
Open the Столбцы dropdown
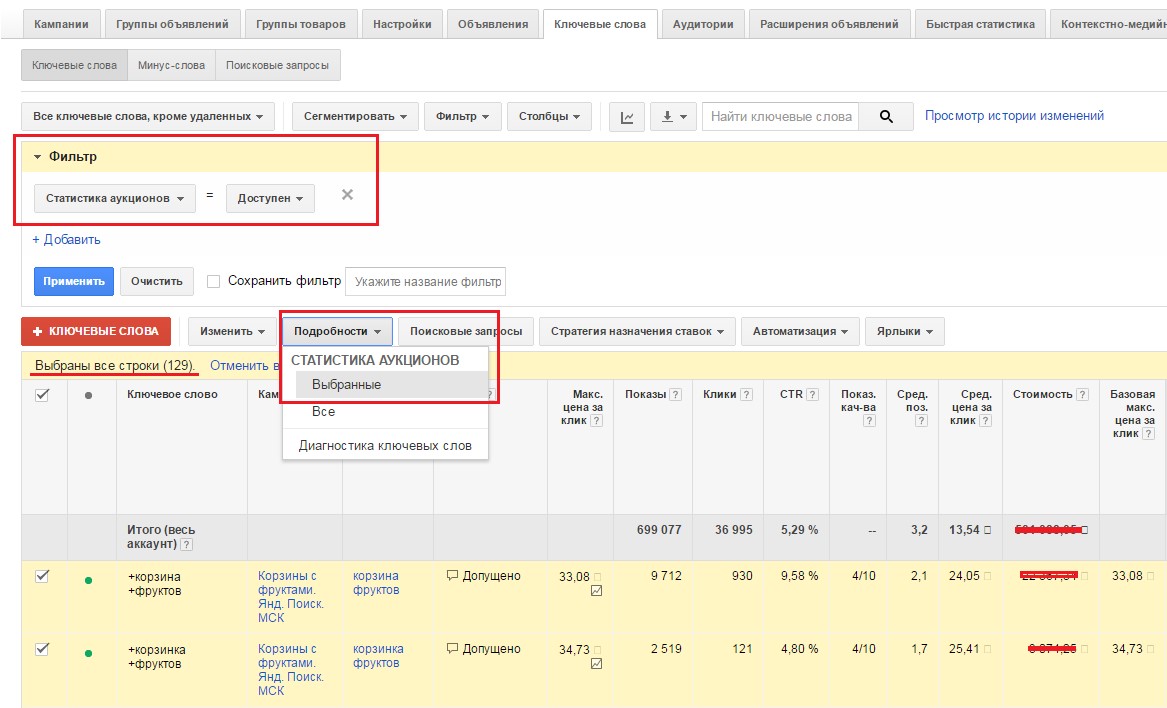(x=549, y=117)
